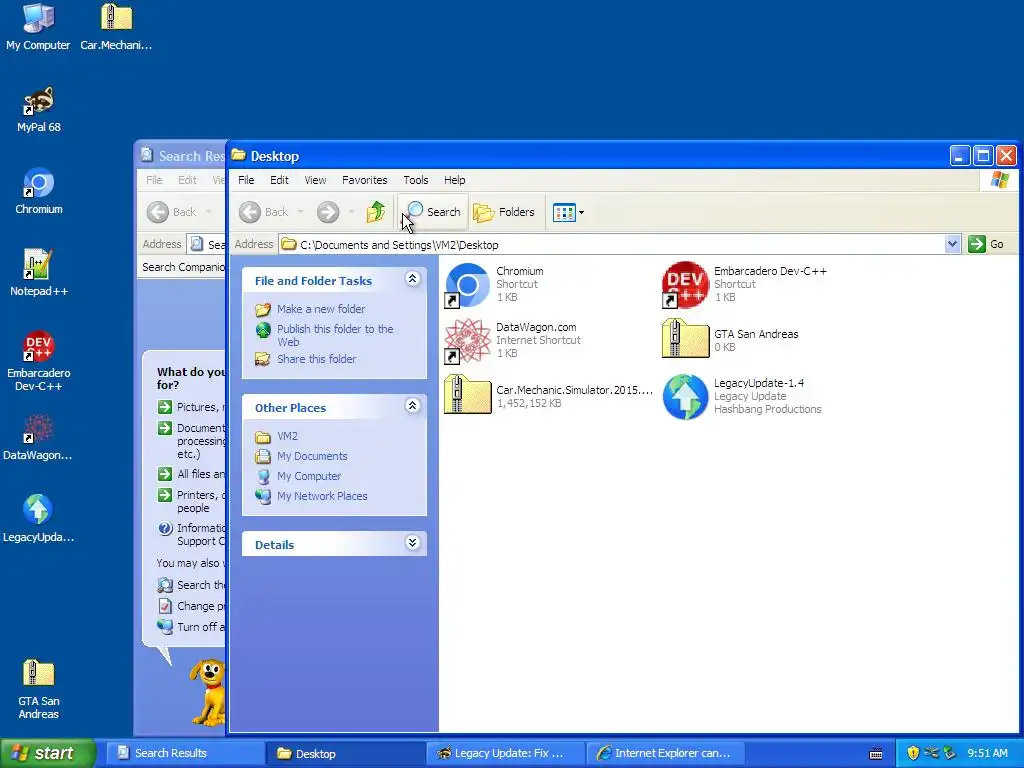Collapse File and Folder Tasks panel
The height and width of the screenshot is (768, 1024).
click(x=412, y=279)
